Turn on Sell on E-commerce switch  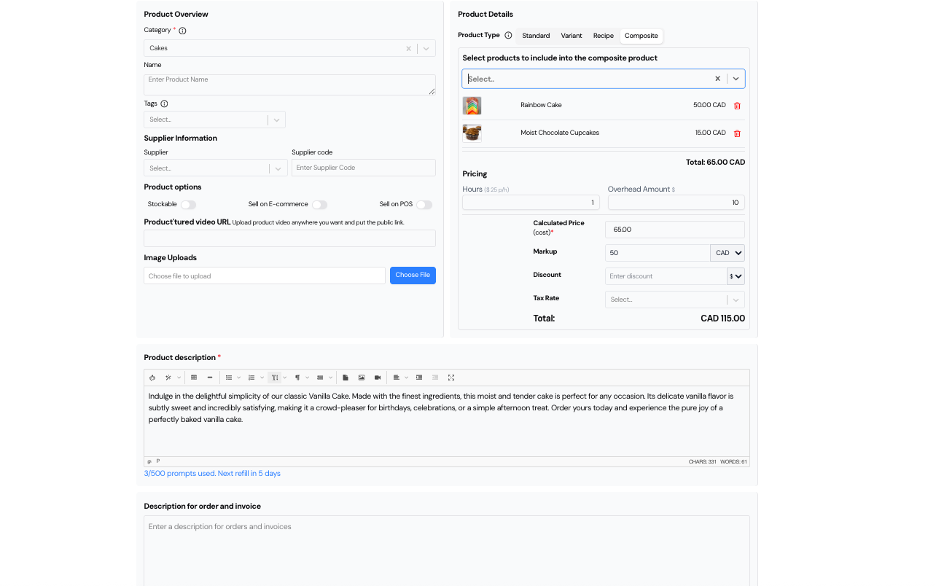point(319,204)
